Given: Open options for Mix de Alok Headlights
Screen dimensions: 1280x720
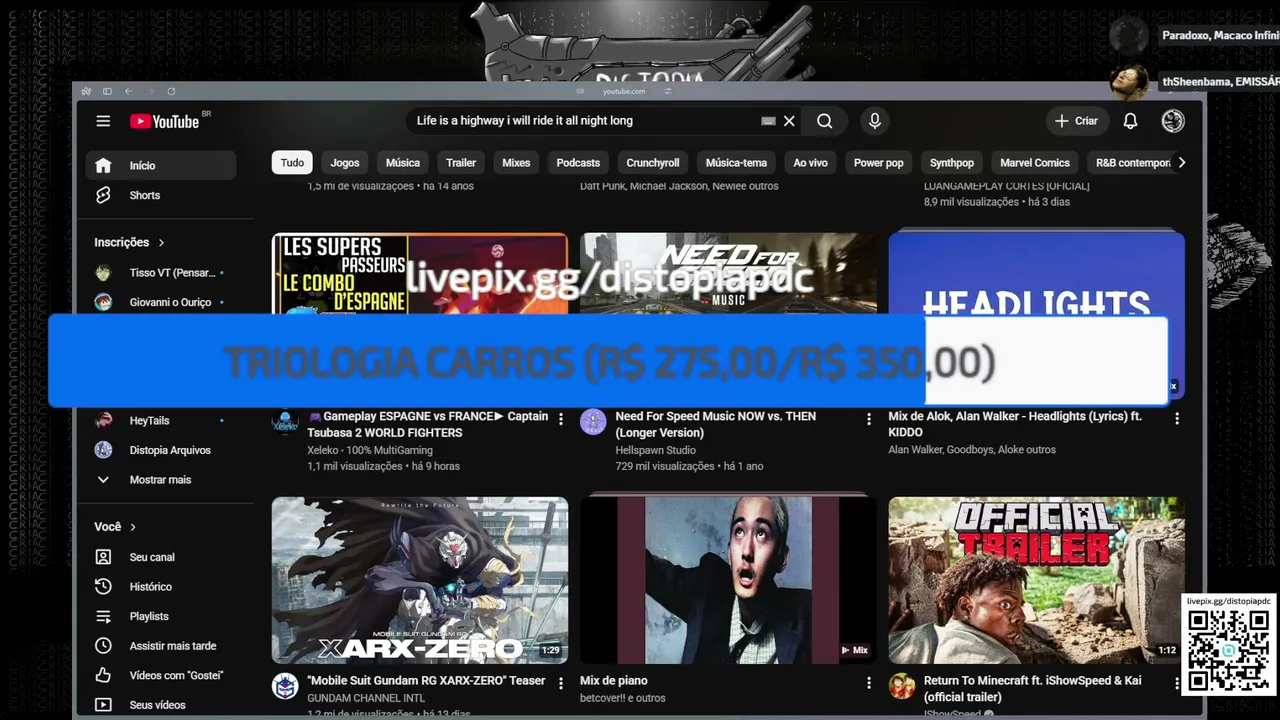Looking at the screenshot, I should (x=1177, y=419).
